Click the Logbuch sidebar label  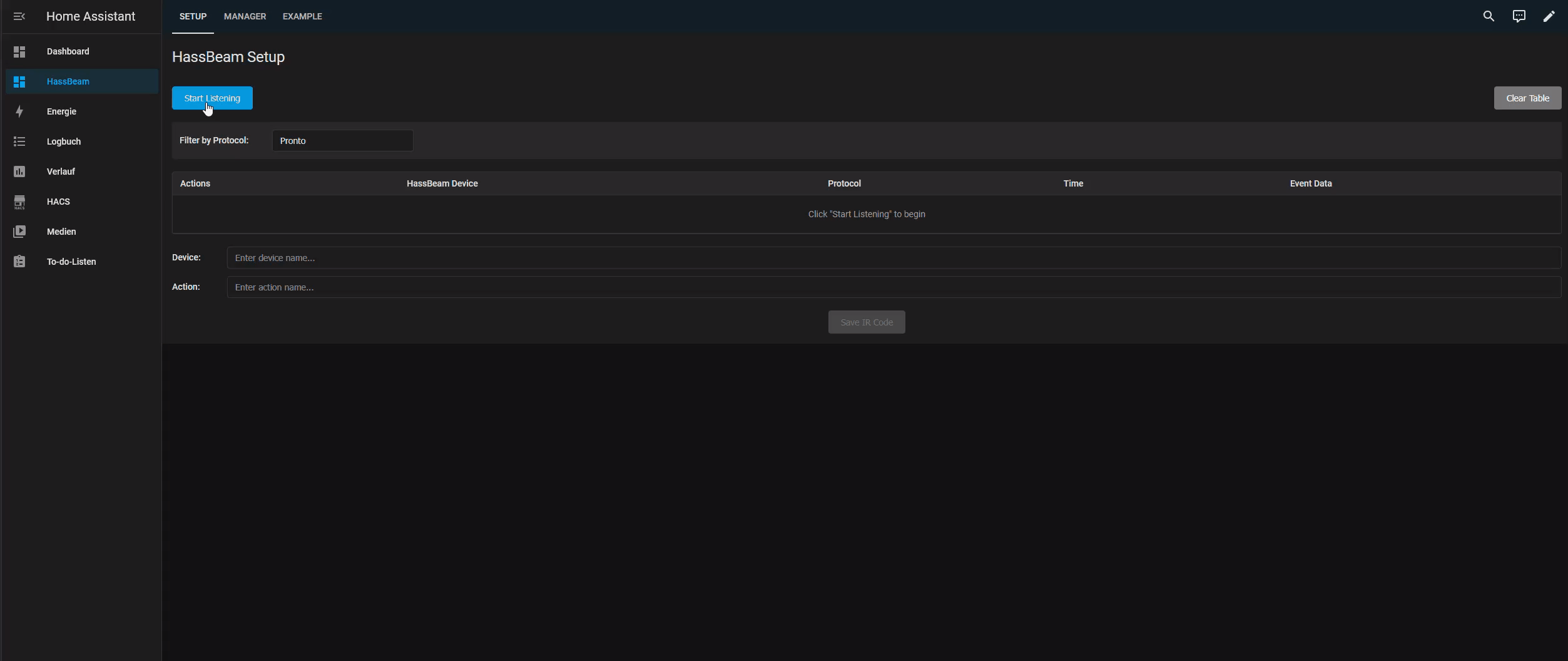point(64,141)
